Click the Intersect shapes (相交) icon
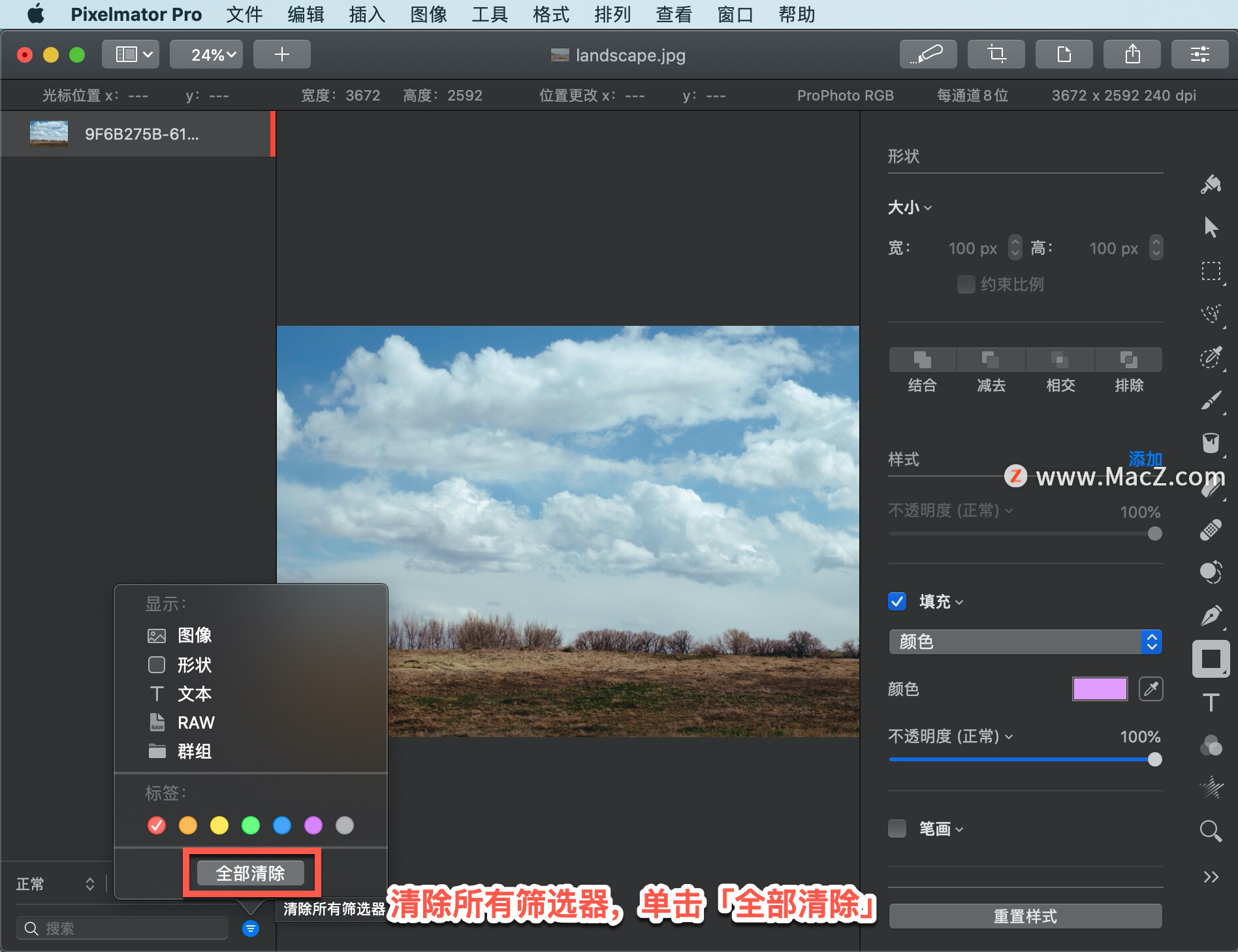The height and width of the screenshot is (952, 1238). [x=1060, y=360]
